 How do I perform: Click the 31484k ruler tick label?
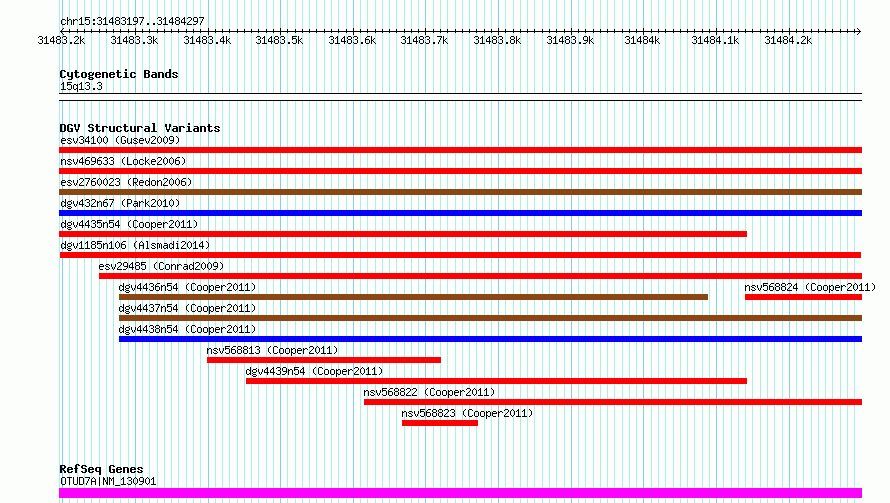pyautogui.click(x=643, y=40)
